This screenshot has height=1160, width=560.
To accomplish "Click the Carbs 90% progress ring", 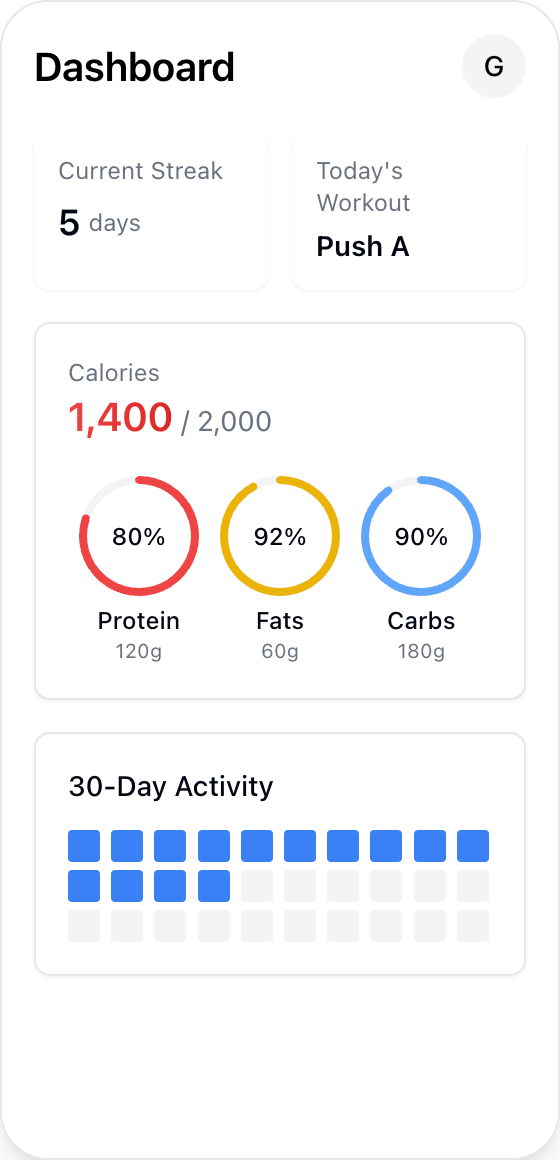I will click(x=421, y=536).
